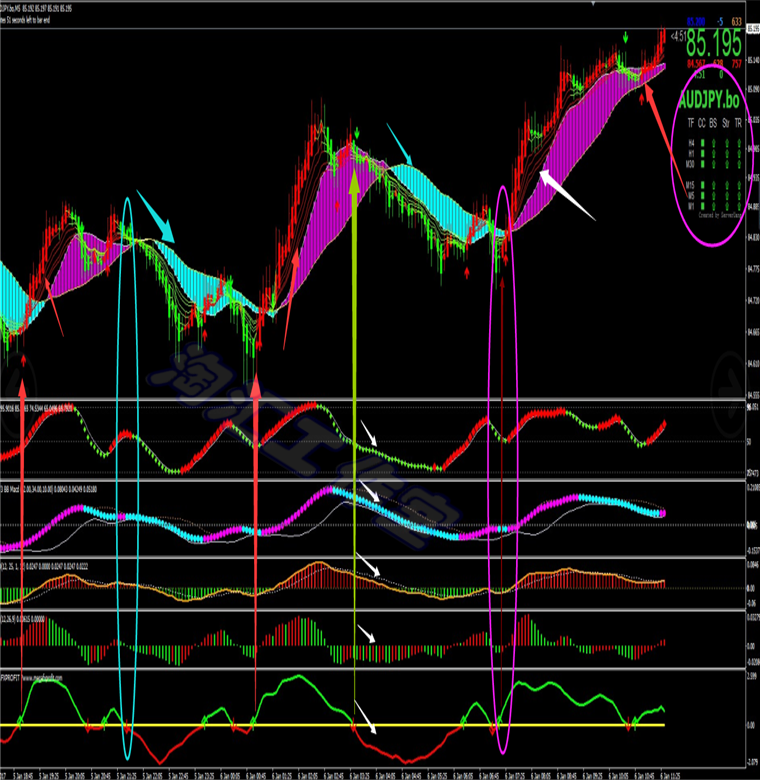Click the <4.51 spread text
760x780 pixels.
678,36
